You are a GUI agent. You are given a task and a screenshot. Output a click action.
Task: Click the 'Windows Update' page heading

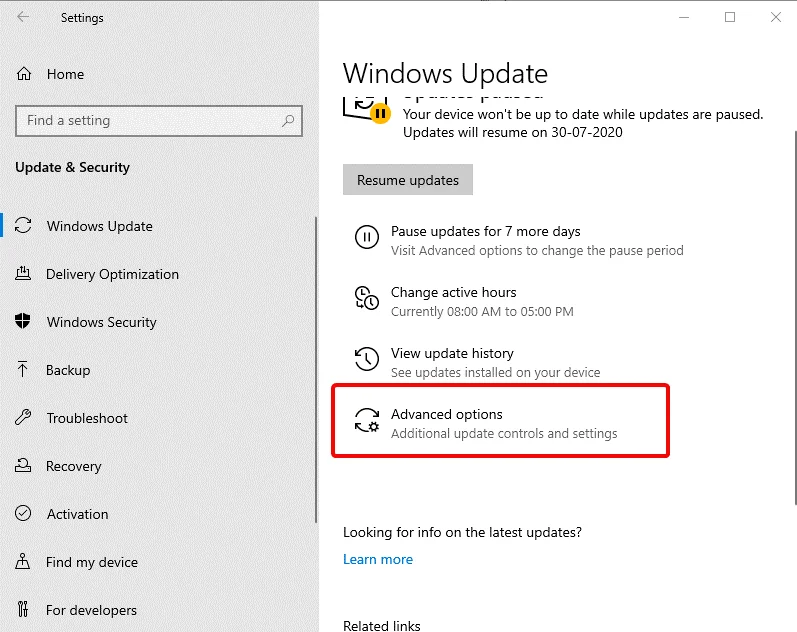pos(445,74)
